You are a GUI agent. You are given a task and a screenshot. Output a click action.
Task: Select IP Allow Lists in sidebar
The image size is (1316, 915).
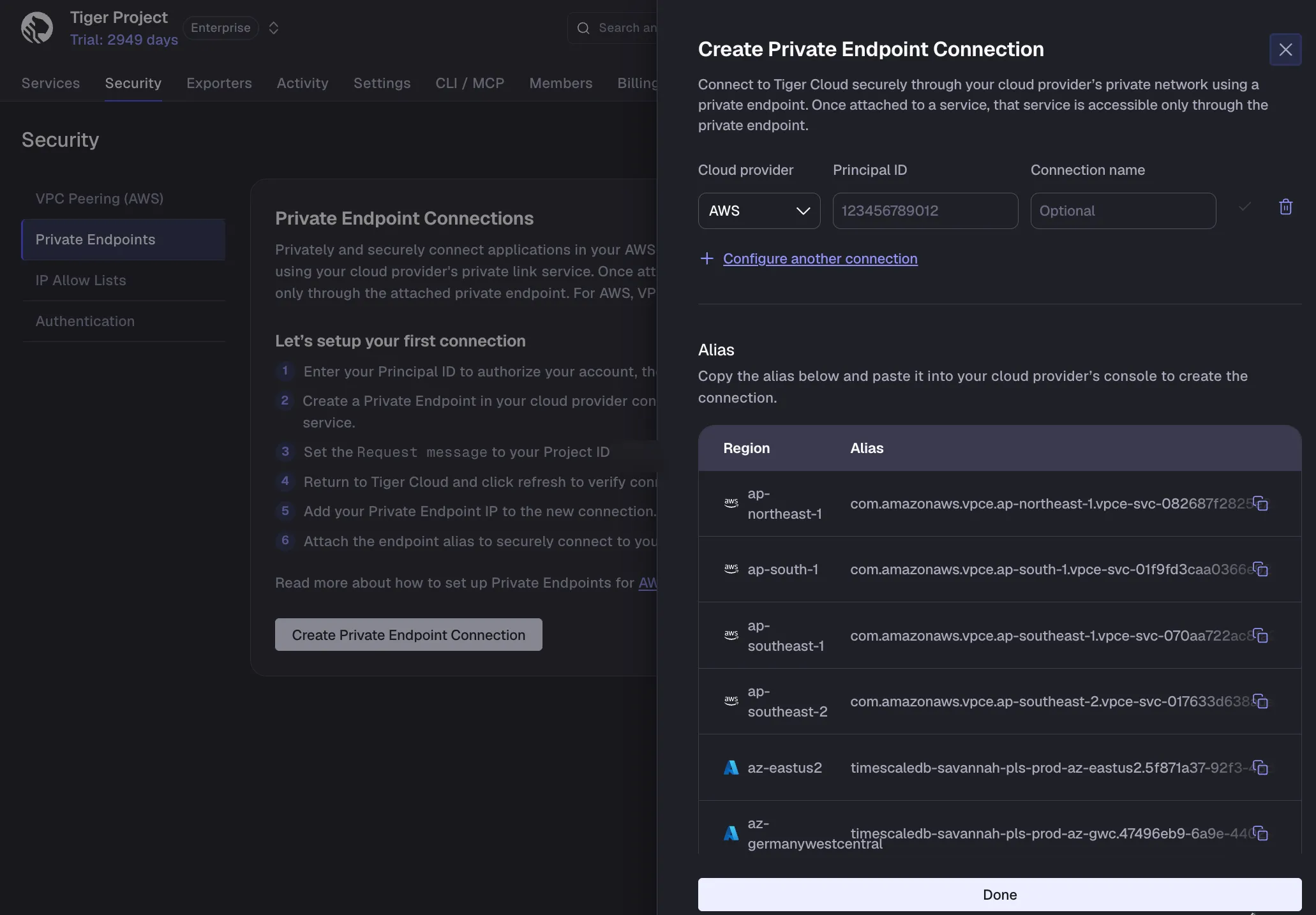124,280
